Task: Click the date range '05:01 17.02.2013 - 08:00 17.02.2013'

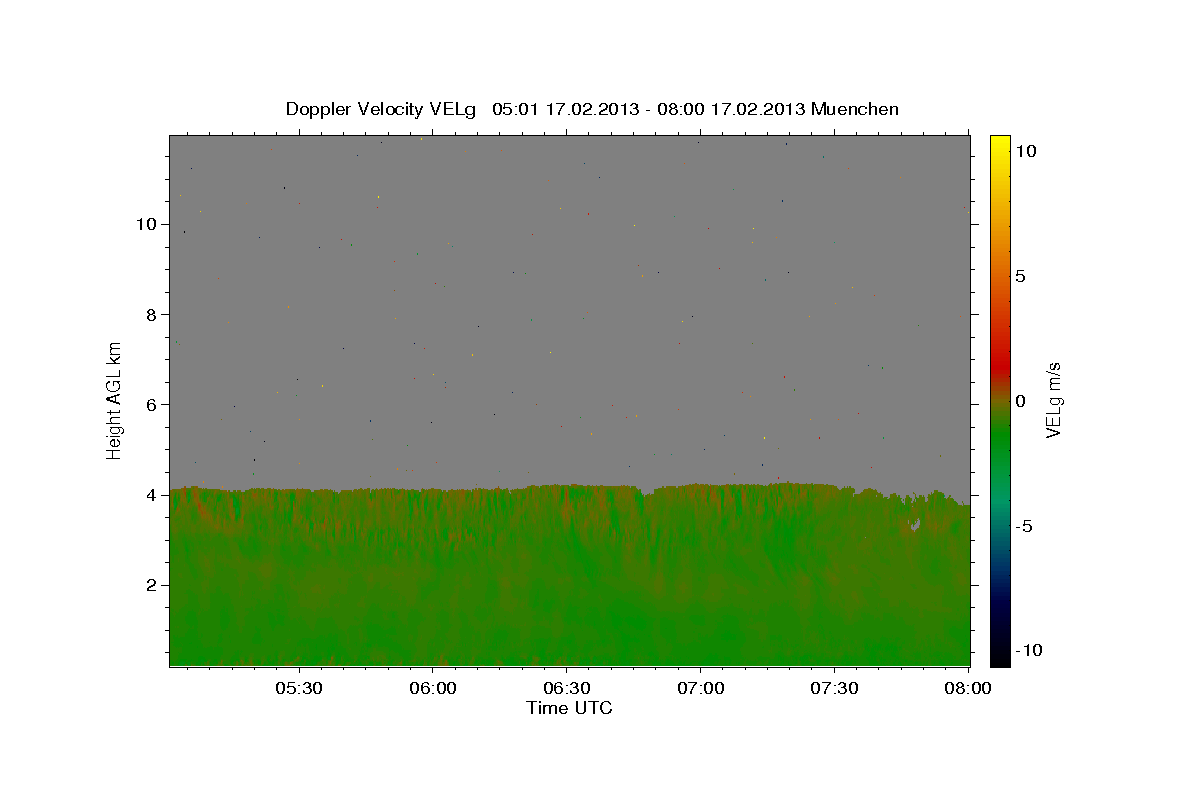Action: (x=647, y=109)
